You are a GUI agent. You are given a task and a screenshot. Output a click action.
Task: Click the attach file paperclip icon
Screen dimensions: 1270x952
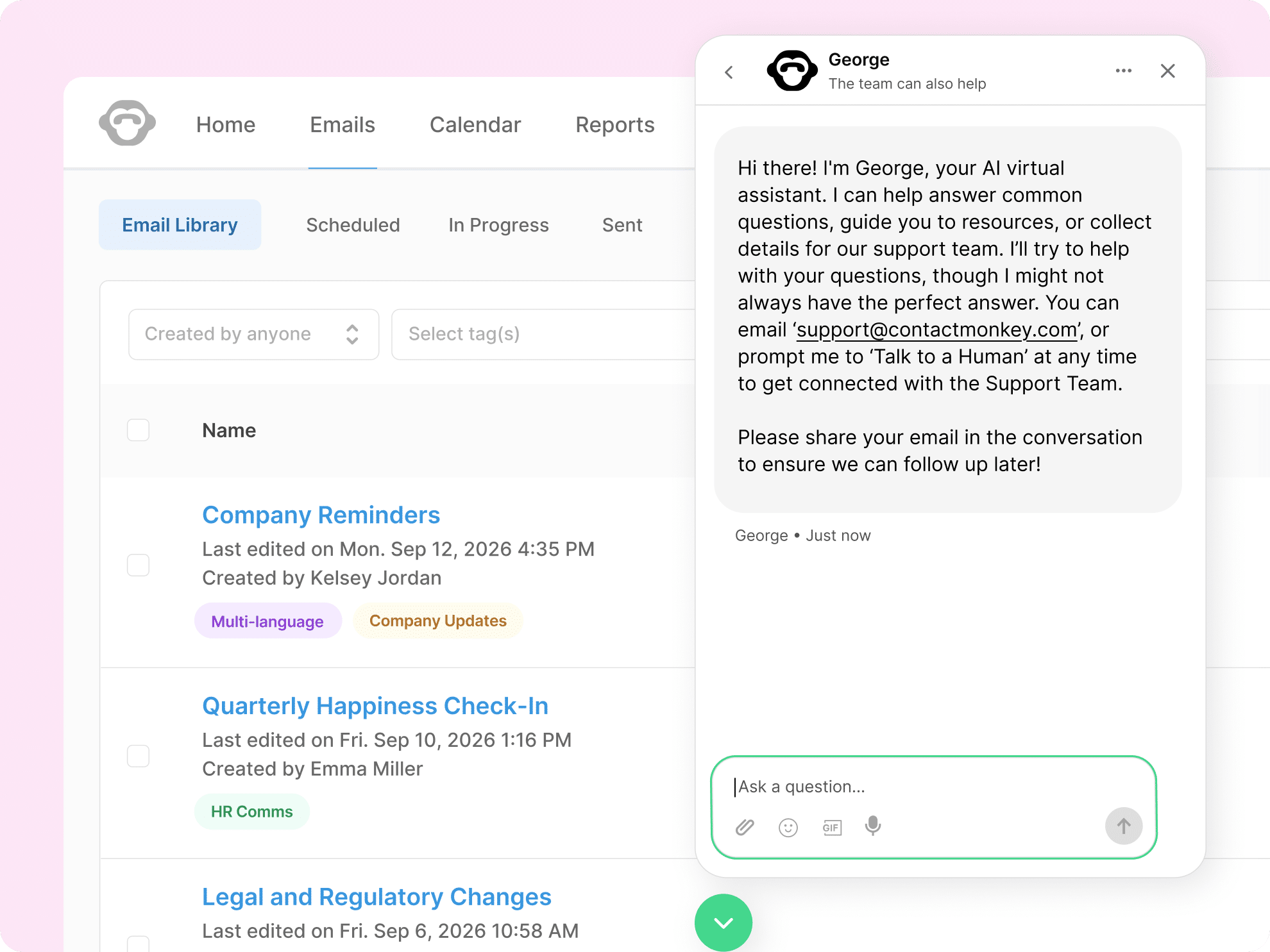click(745, 827)
